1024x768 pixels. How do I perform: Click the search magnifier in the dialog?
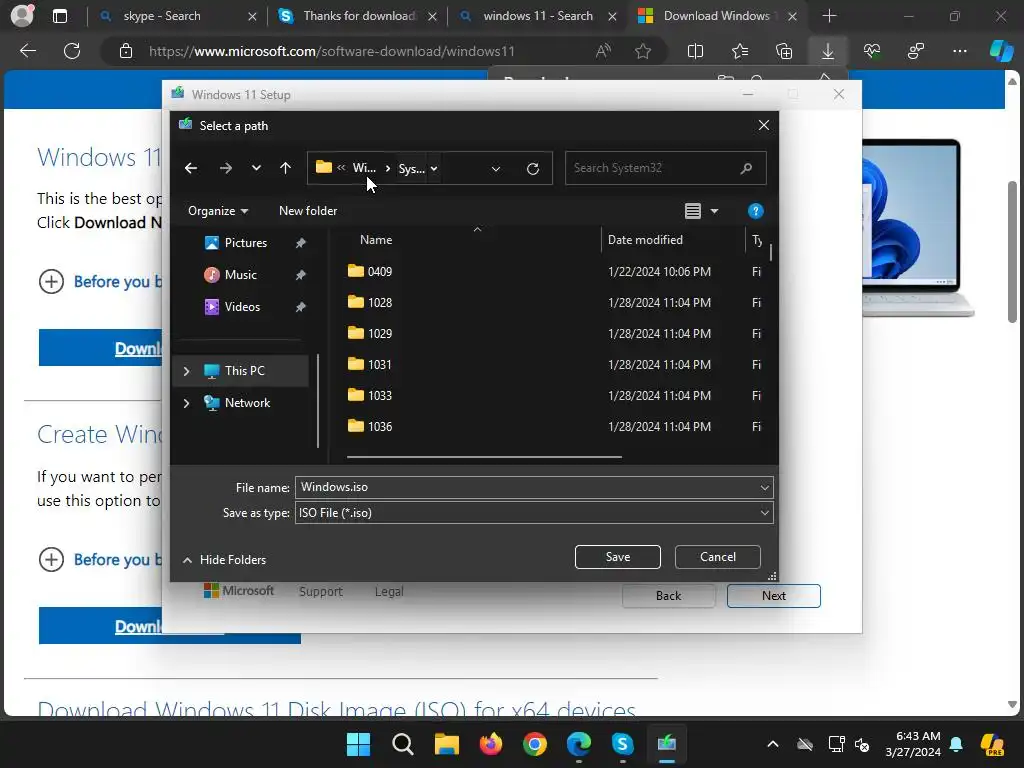click(746, 168)
